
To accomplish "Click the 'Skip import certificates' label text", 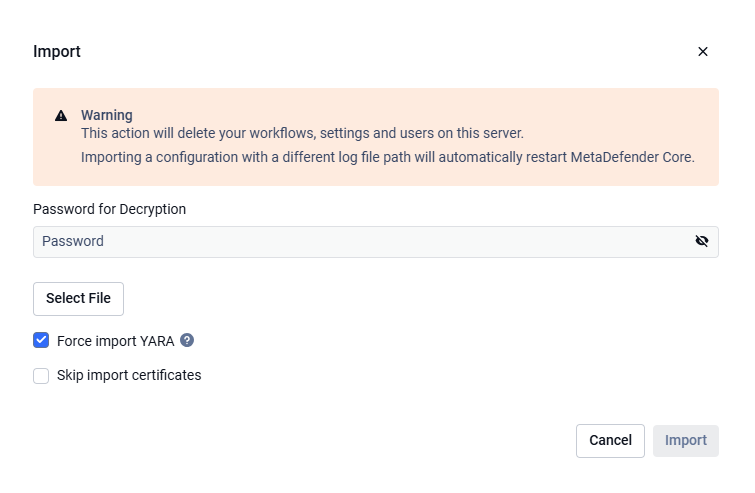I will click(x=129, y=375).
